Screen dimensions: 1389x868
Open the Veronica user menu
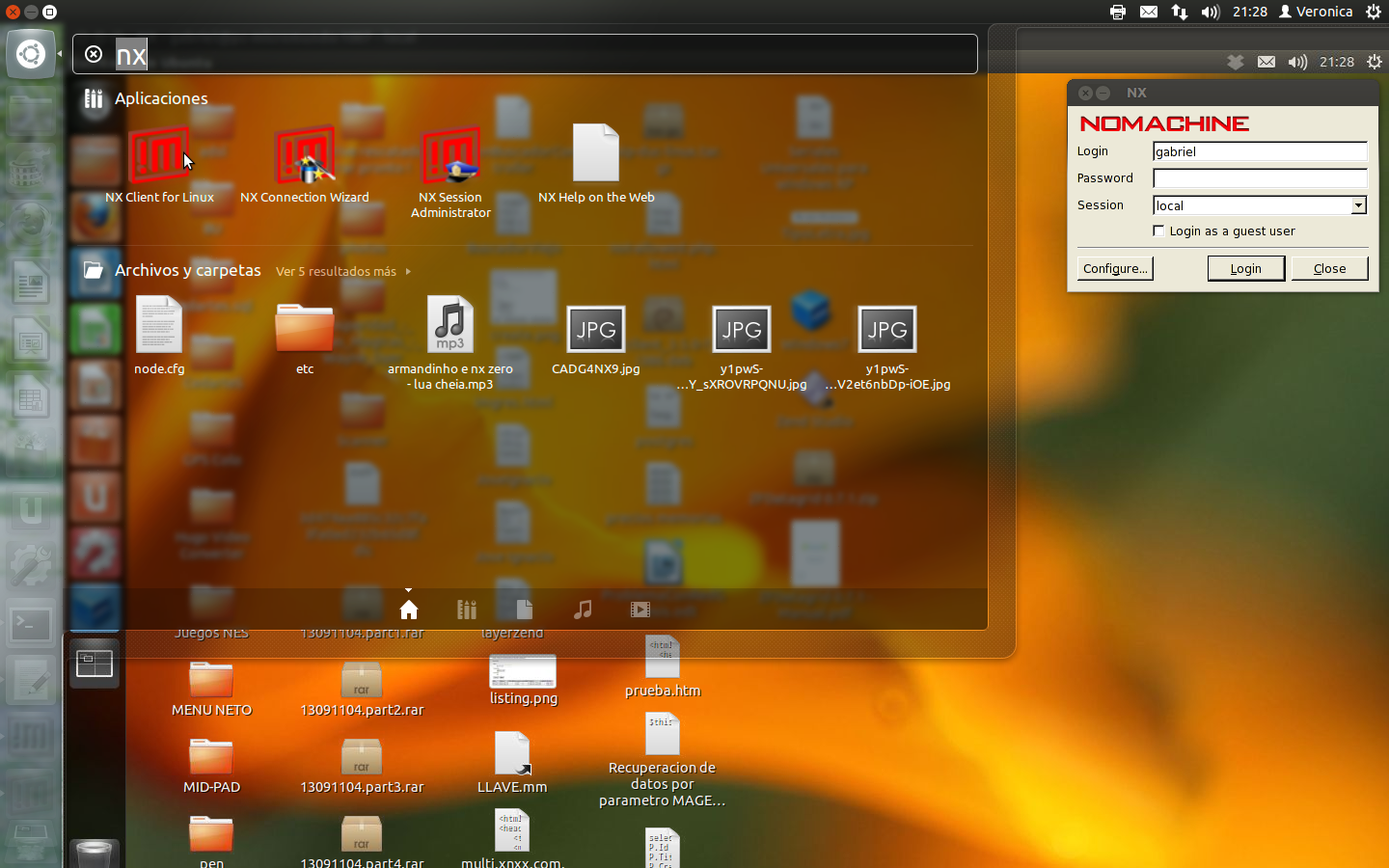point(1316,12)
